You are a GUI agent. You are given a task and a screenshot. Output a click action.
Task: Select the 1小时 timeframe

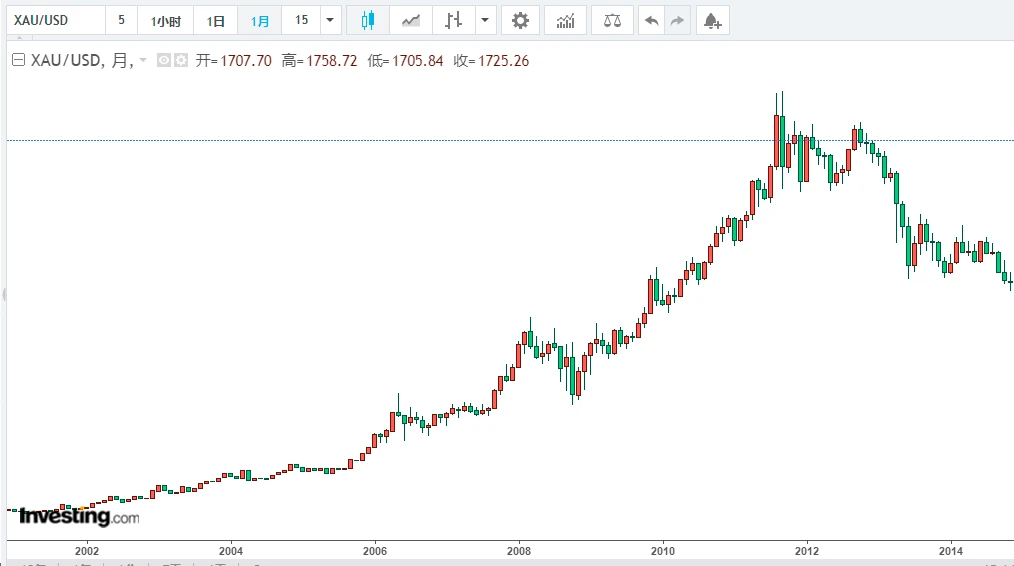tap(165, 20)
